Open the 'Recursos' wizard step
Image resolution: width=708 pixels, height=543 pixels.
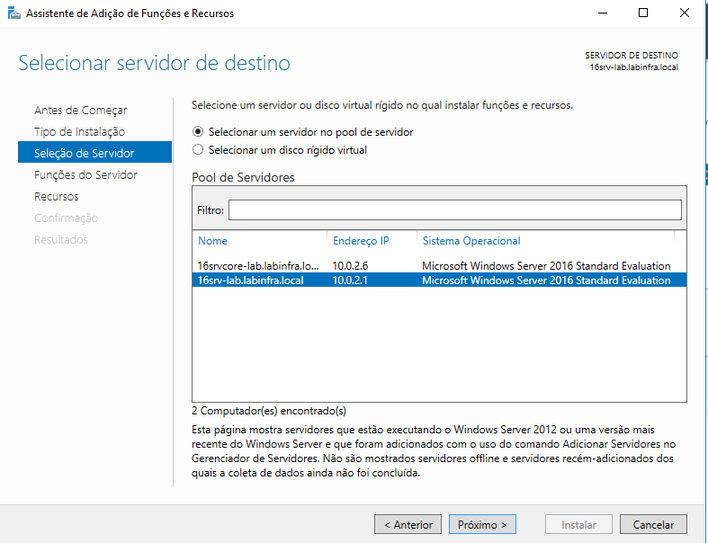56,196
